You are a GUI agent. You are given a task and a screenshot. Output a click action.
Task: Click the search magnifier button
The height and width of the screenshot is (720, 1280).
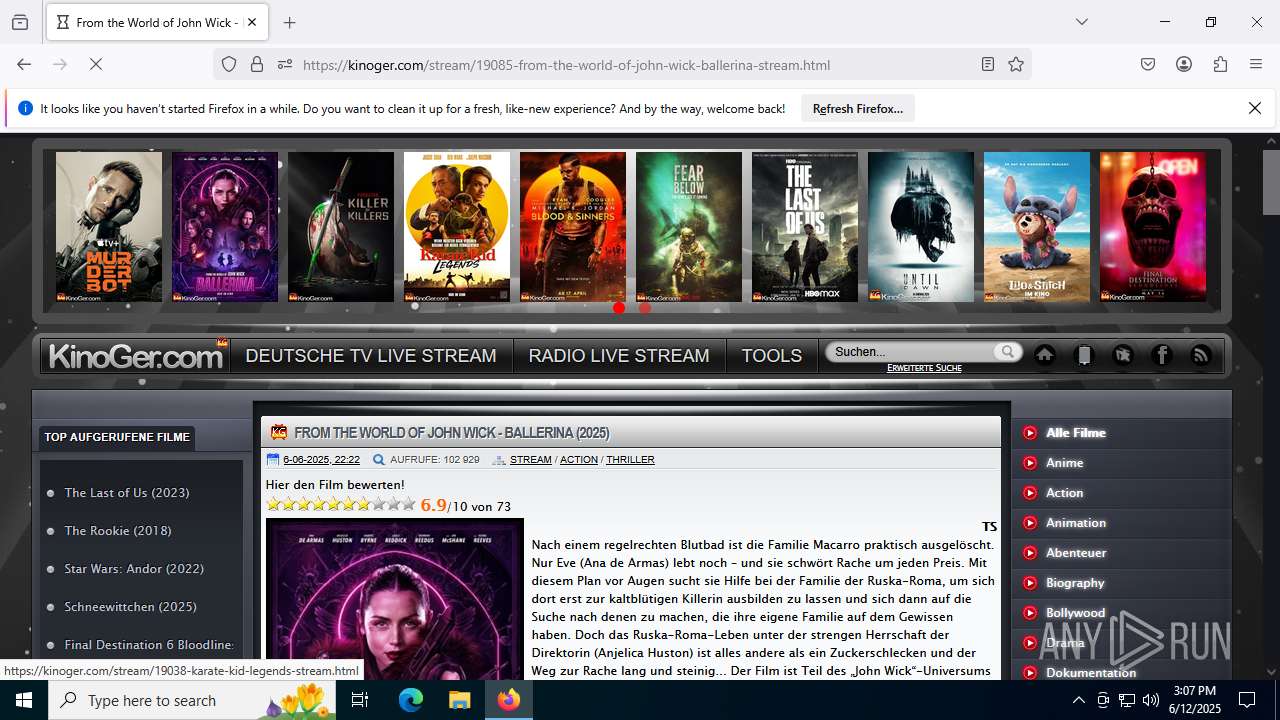coord(1007,352)
